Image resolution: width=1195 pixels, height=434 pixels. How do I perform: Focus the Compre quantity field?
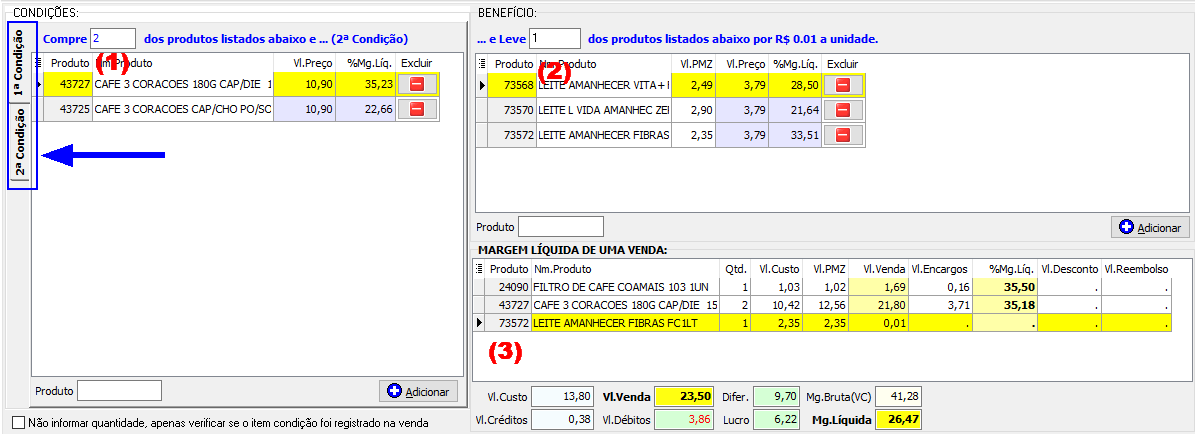(x=113, y=38)
